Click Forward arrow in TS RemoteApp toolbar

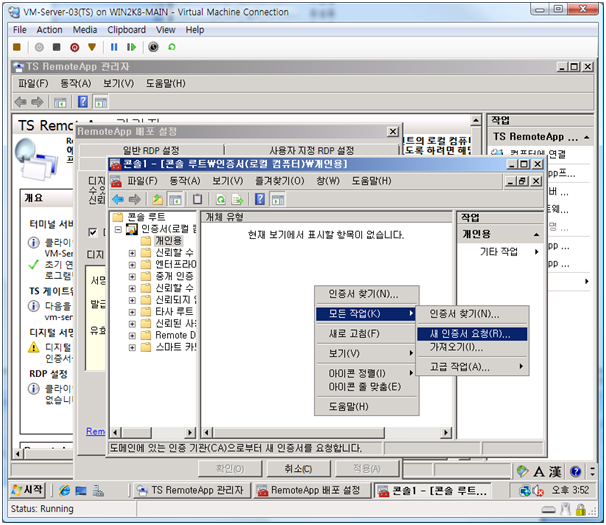pos(37,102)
